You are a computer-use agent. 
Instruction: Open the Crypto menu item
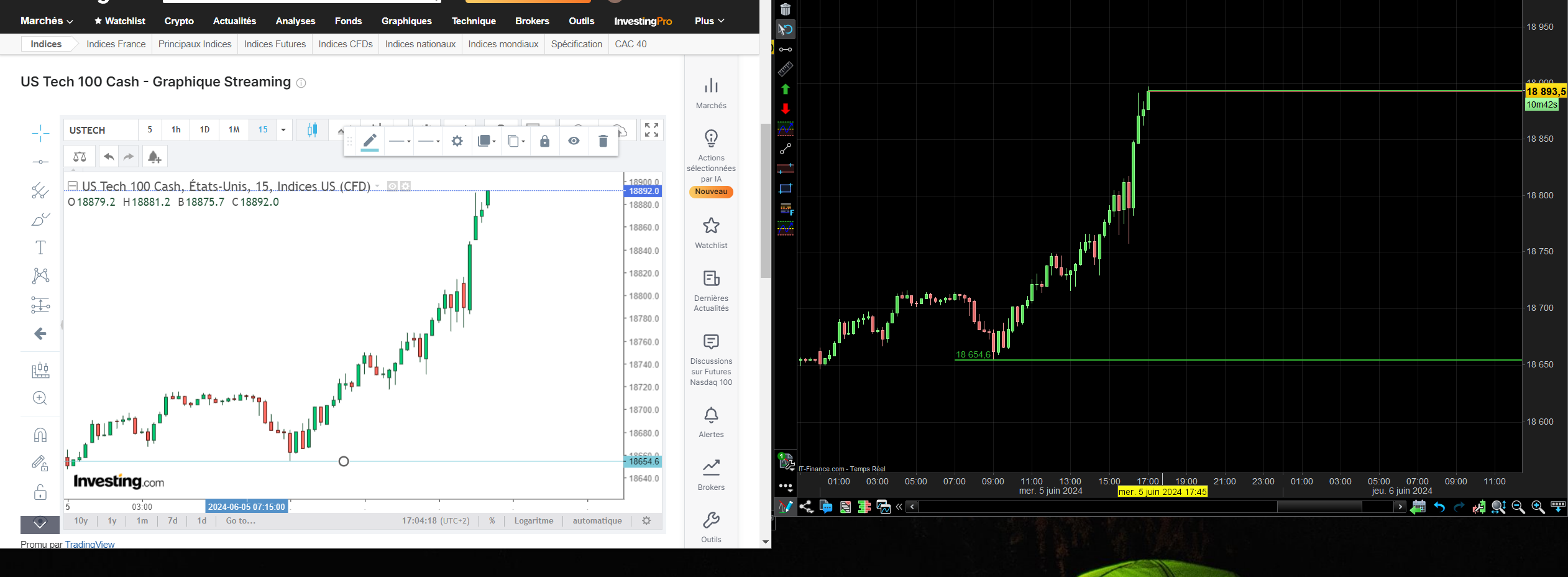pyautogui.click(x=179, y=21)
